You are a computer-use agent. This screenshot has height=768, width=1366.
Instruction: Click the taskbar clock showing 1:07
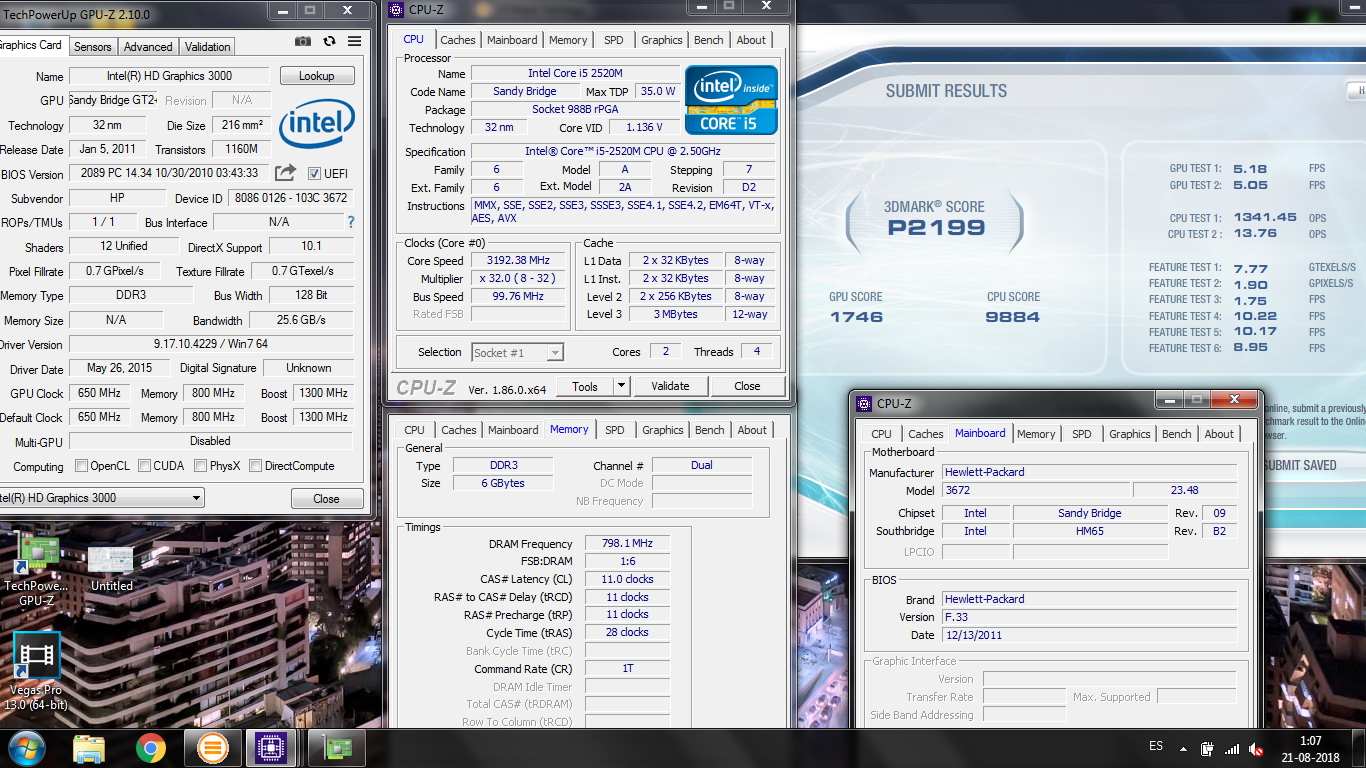pos(1310,748)
